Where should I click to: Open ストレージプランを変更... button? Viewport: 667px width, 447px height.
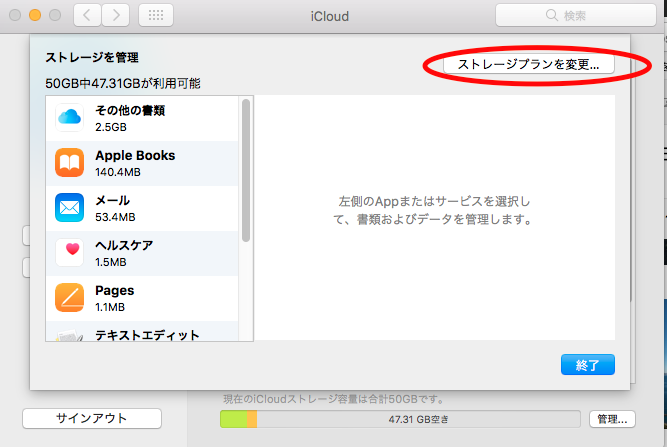point(528,64)
